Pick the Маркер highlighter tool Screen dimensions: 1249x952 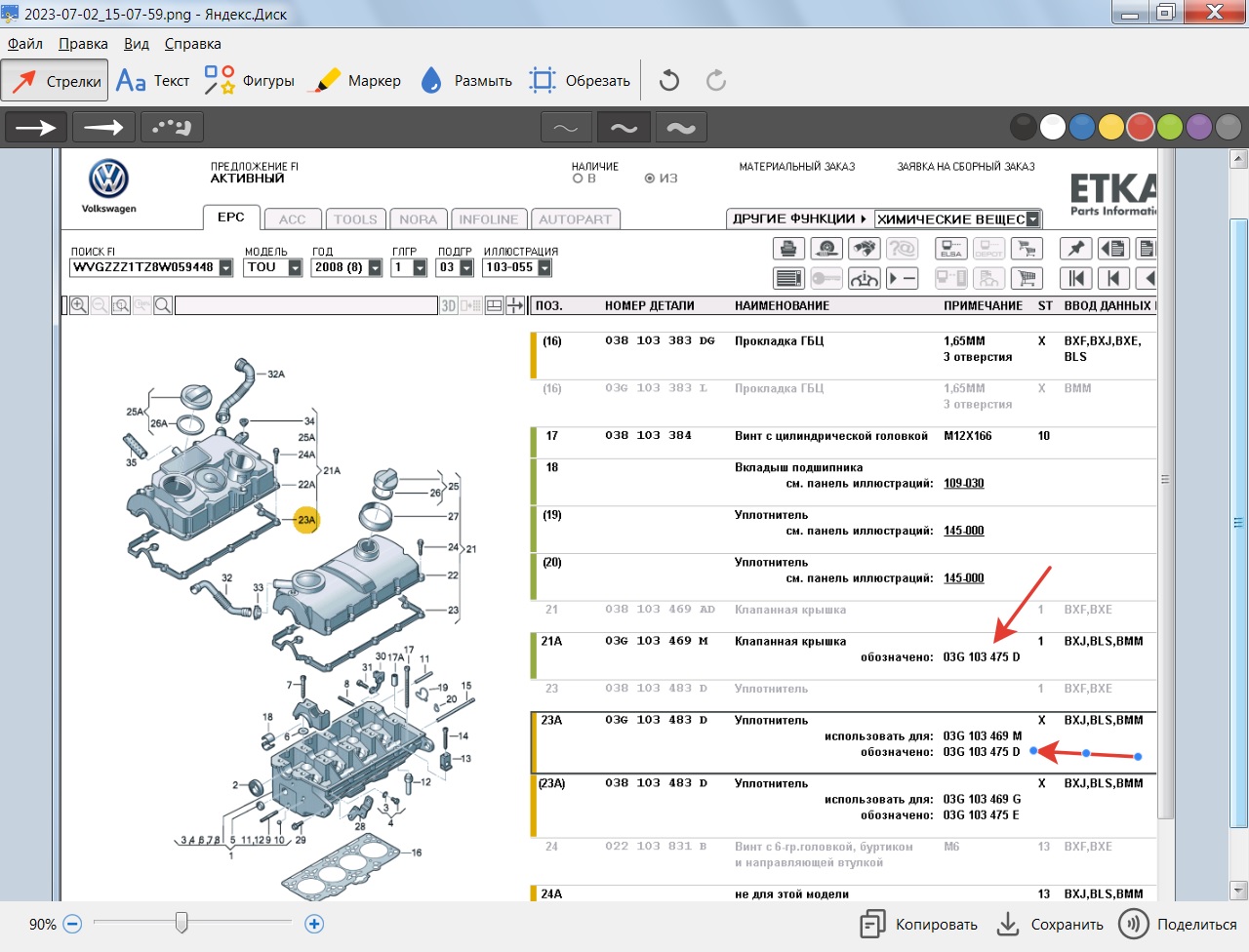(x=353, y=81)
